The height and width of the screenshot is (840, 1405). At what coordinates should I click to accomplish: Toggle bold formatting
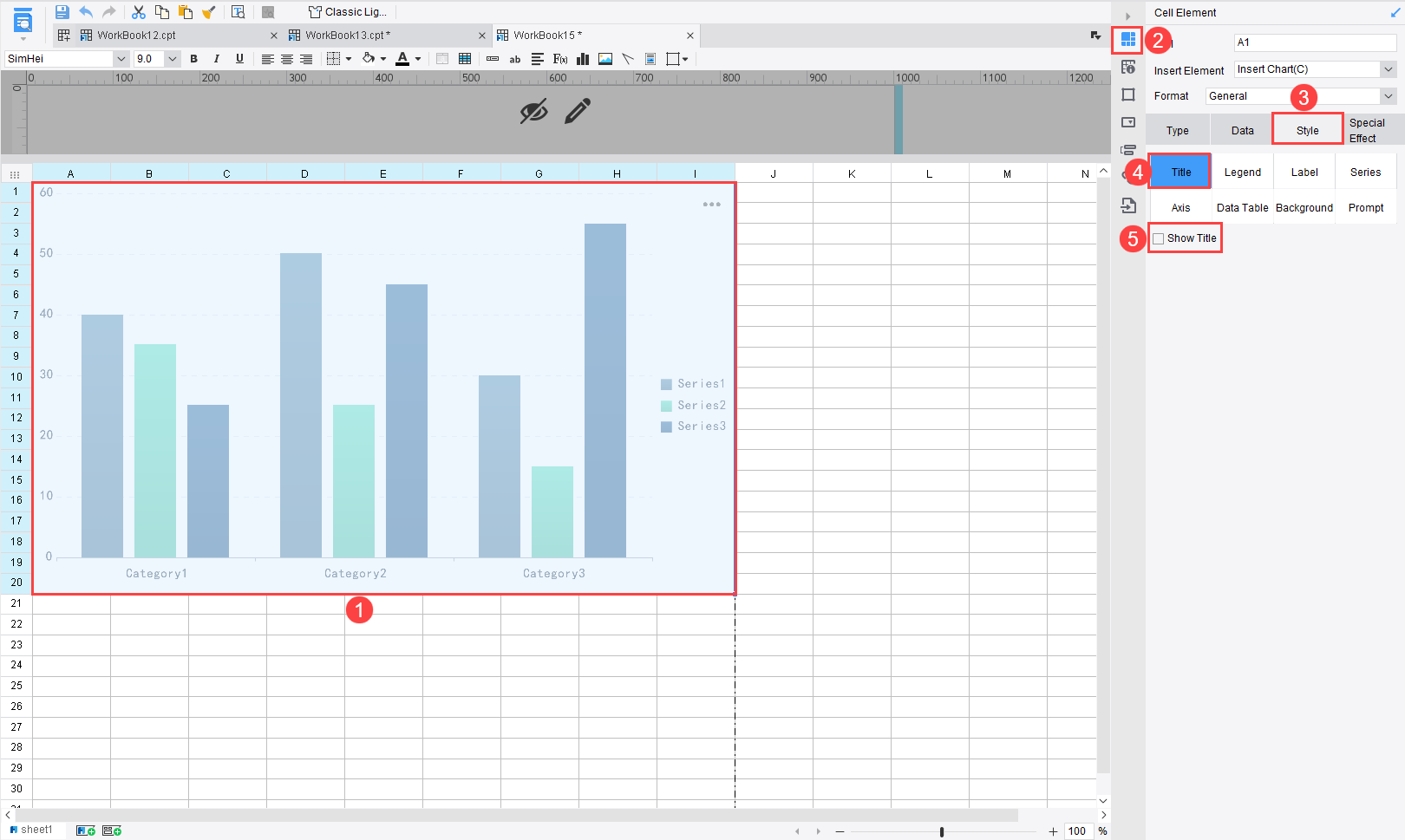tap(193, 59)
